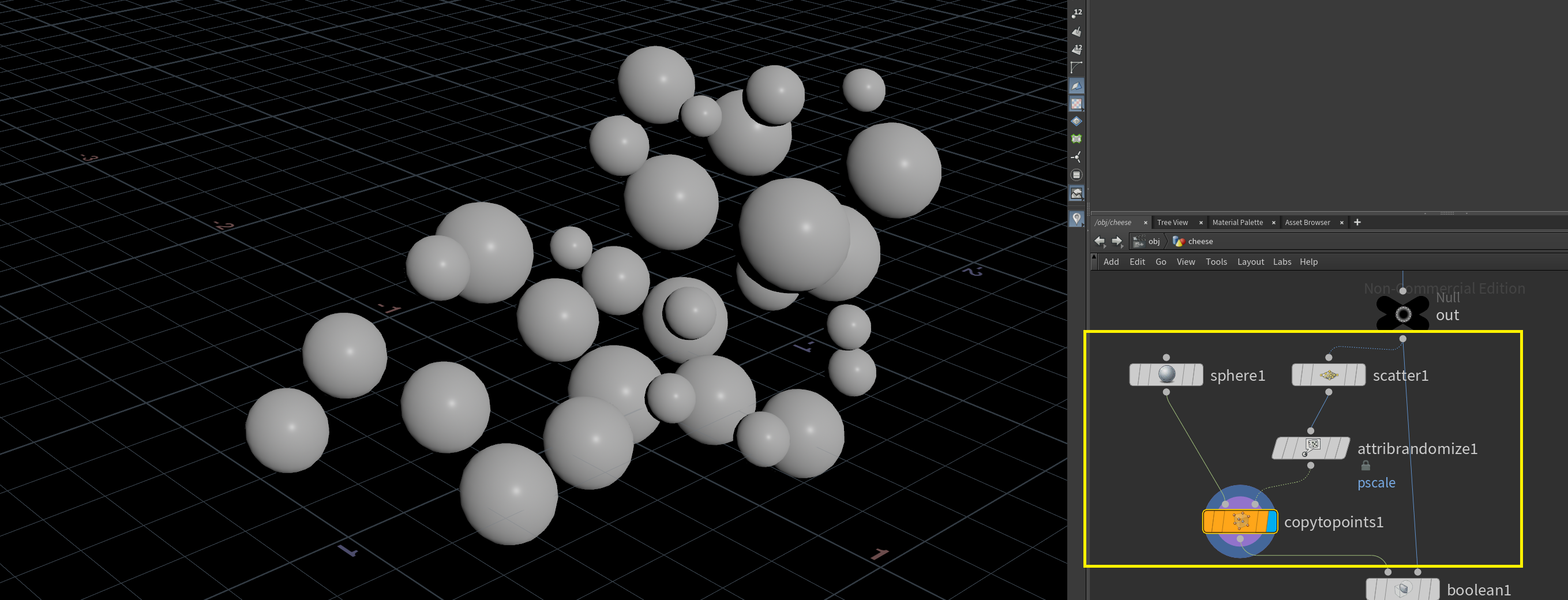Viewport: 1568px width, 600px height.
Task: Switch to the Asset Browser tab
Action: 1307,223
